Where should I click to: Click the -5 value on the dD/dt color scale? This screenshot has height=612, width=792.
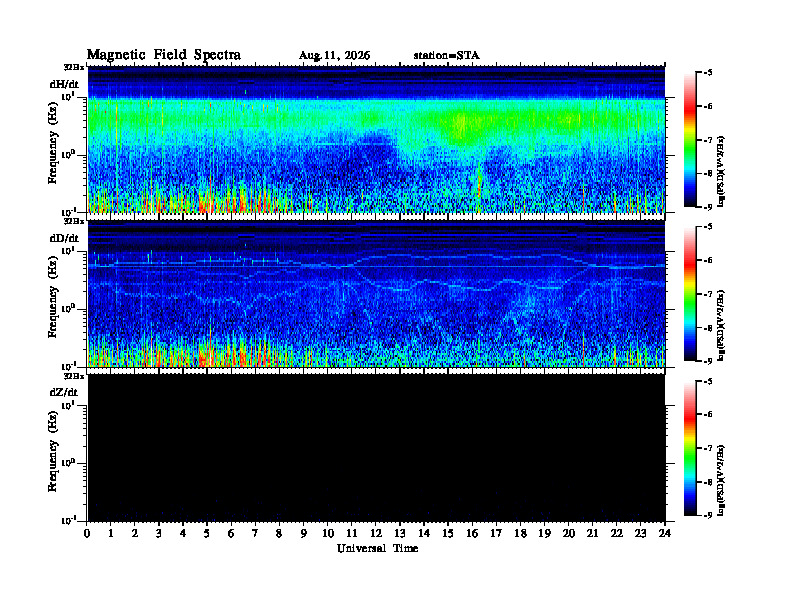tap(708, 227)
